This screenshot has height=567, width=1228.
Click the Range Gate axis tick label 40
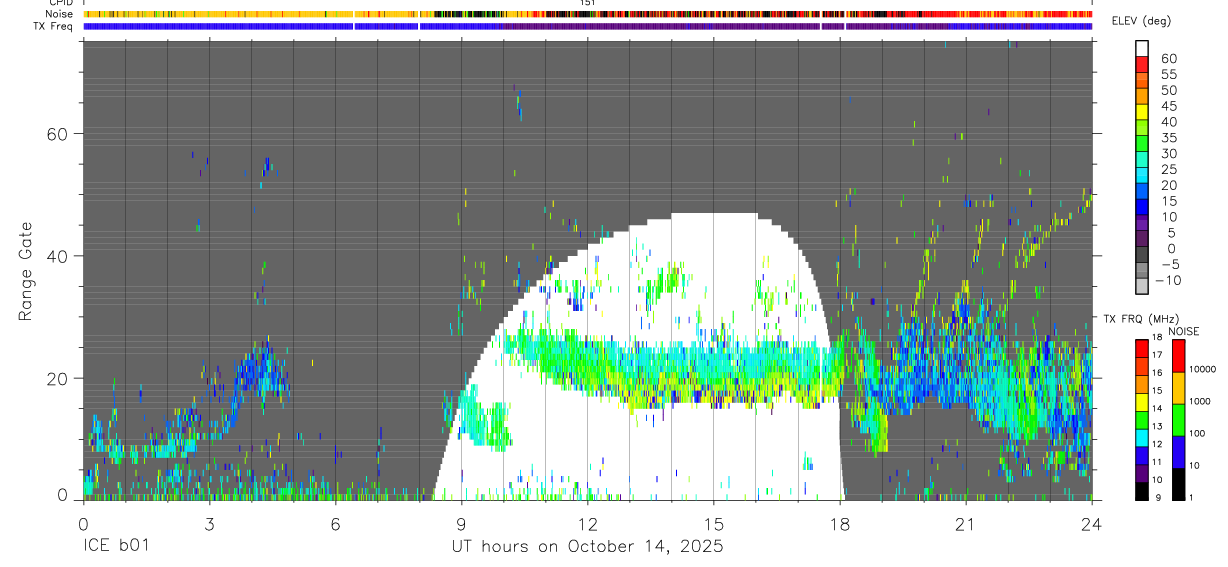(x=57, y=256)
